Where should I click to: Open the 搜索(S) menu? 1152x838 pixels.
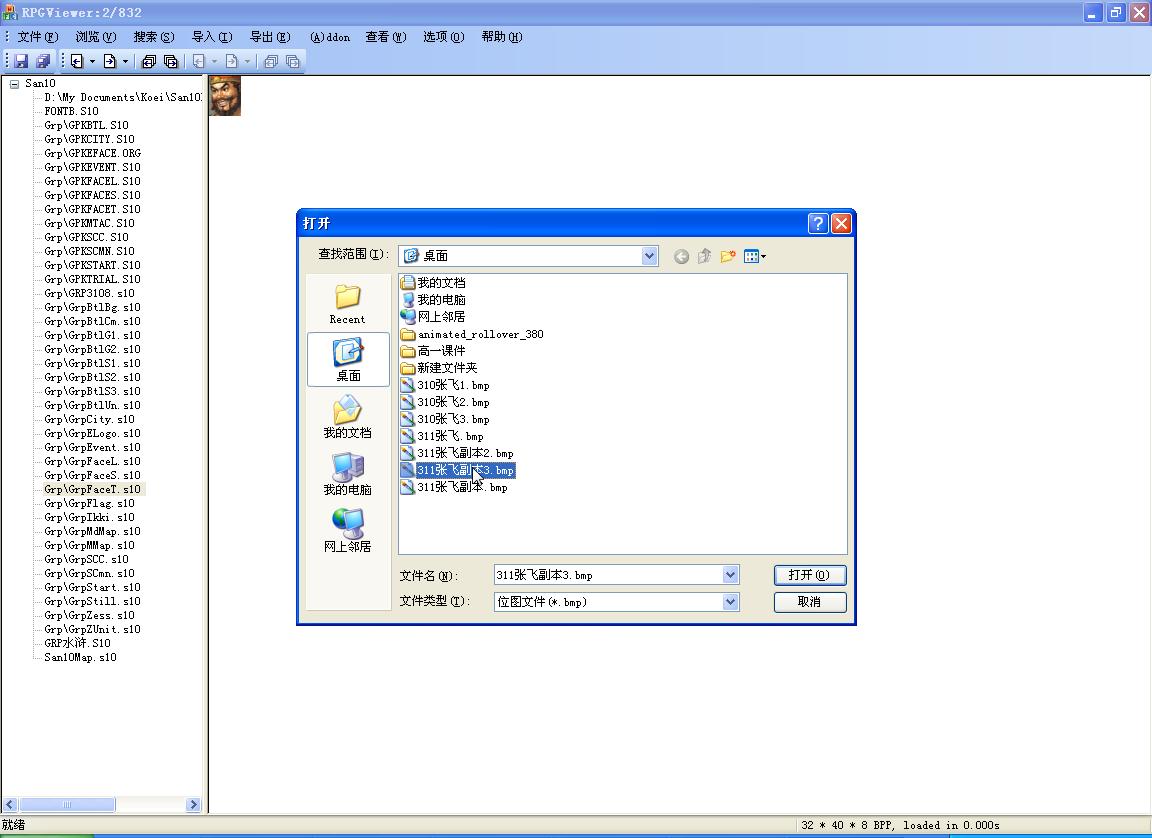coord(154,37)
